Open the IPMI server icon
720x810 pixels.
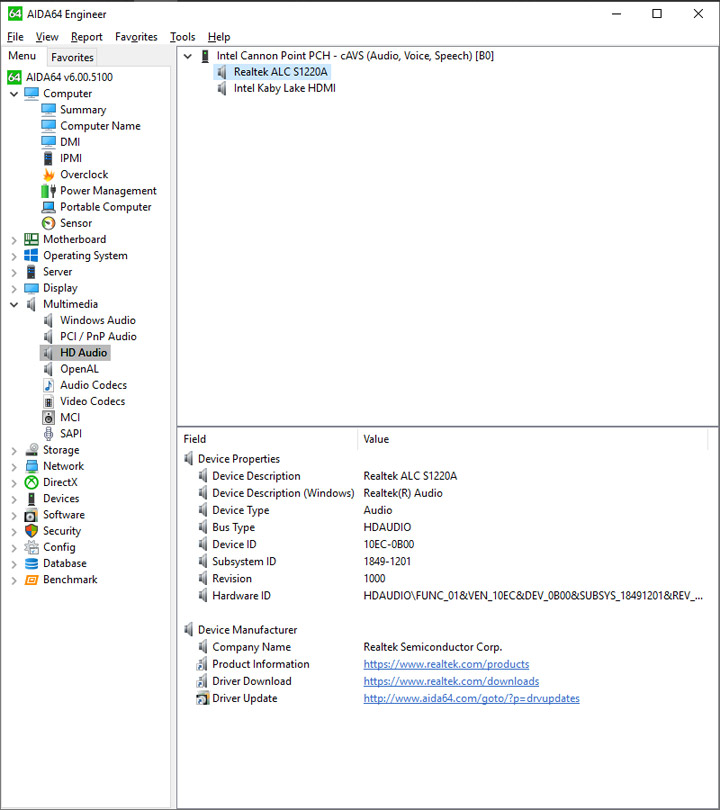click(x=49, y=158)
